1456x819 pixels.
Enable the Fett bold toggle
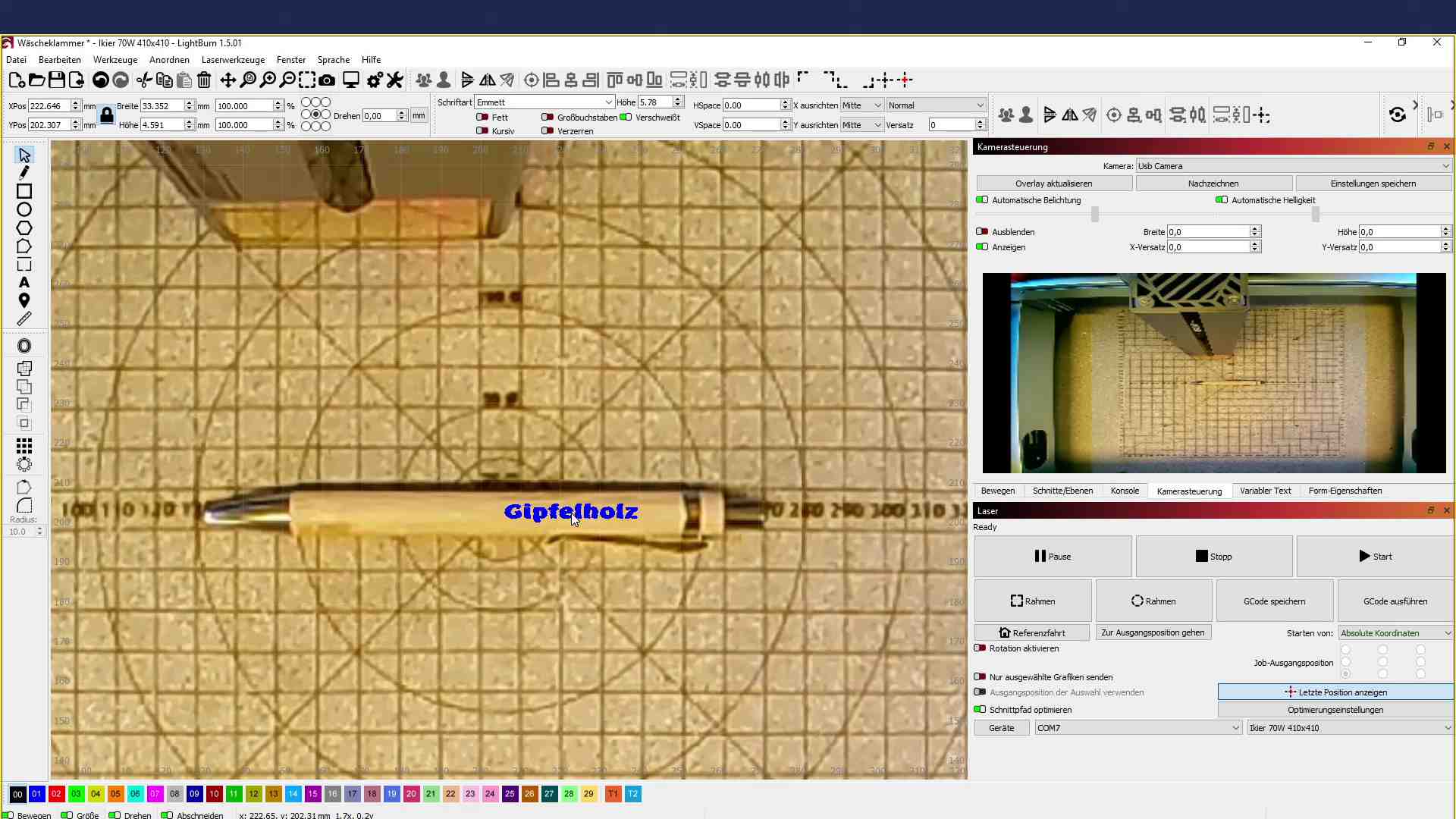pyautogui.click(x=482, y=118)
